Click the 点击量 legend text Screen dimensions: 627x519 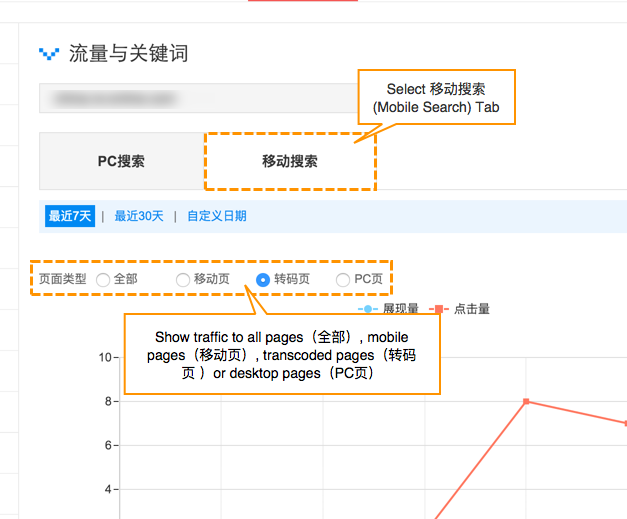click(x=472, y=309)
